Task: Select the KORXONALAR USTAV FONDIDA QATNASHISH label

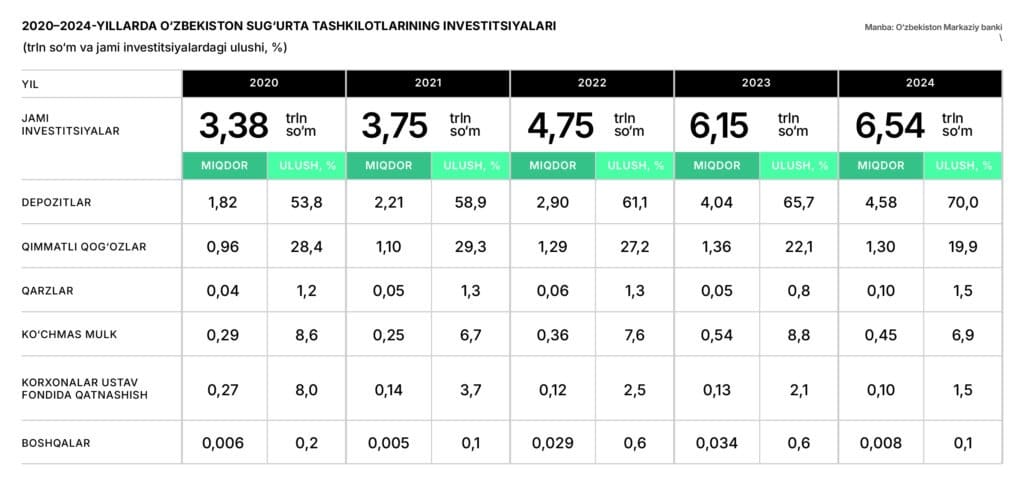Action: 86,389
